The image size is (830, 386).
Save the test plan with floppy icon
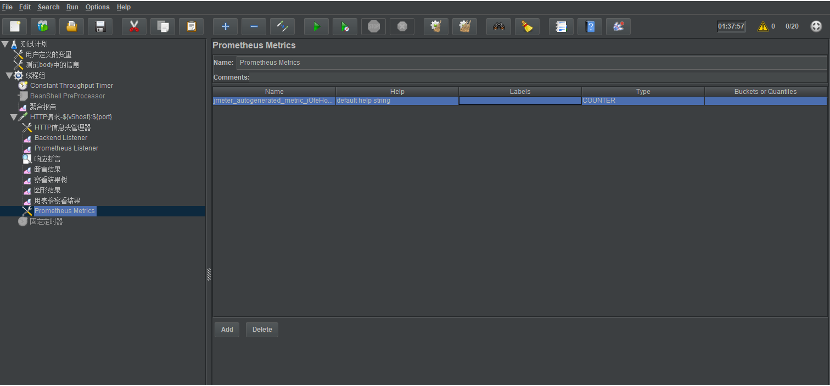[101, 26]
